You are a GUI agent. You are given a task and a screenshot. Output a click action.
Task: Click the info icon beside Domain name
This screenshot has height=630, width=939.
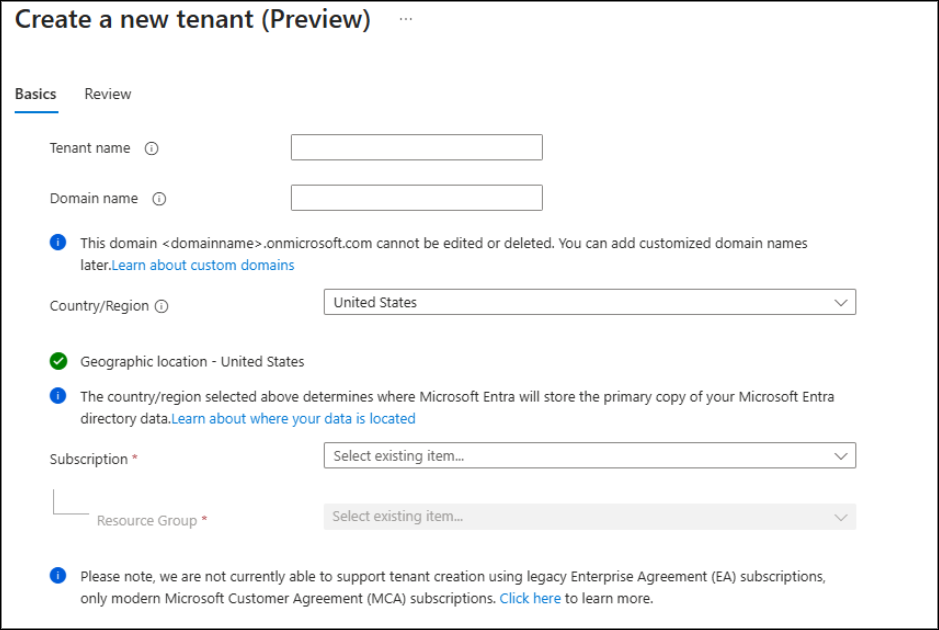click(159, 199)
